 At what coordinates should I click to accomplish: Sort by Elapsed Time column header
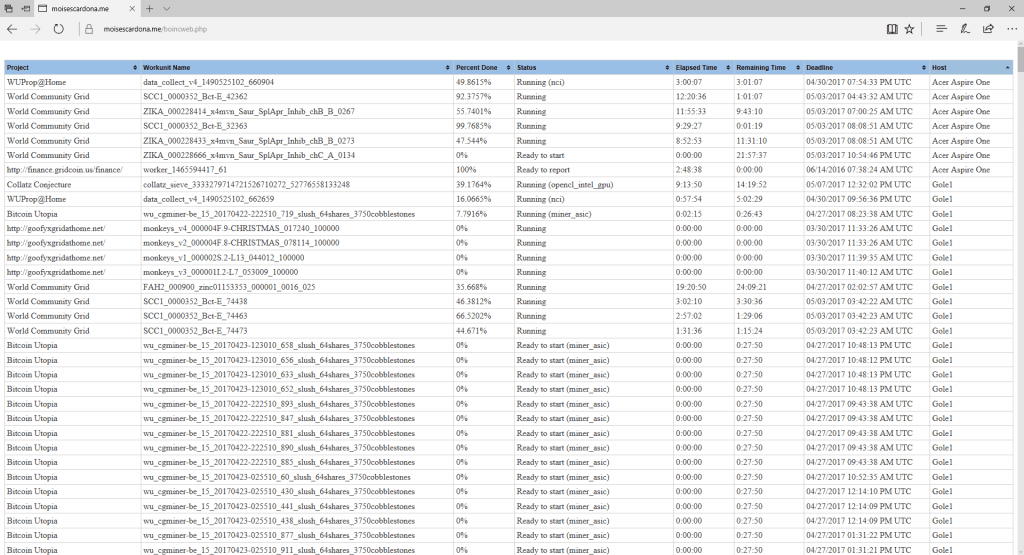pos(703,67)
